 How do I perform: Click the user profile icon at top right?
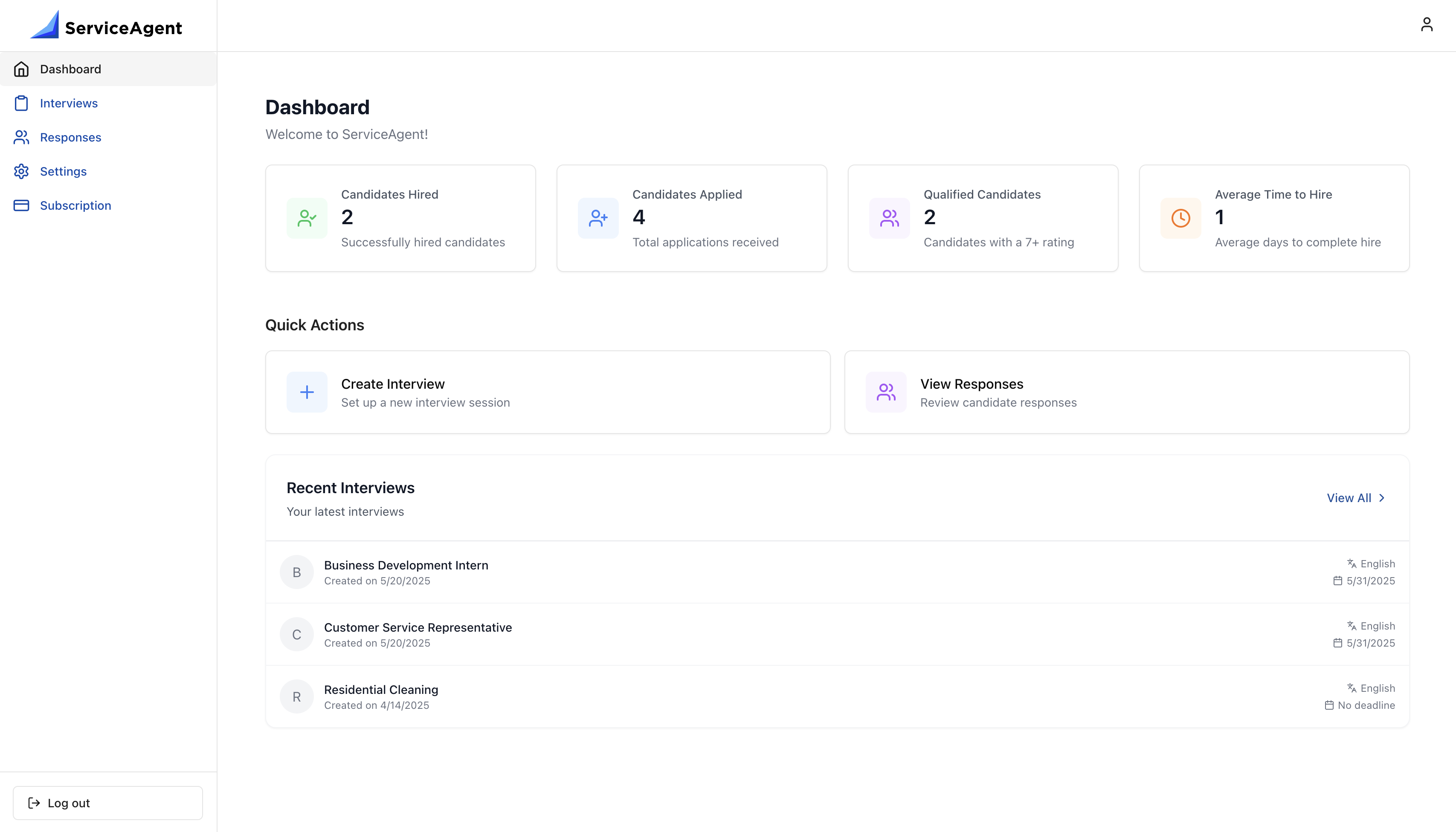[1427, 24]
